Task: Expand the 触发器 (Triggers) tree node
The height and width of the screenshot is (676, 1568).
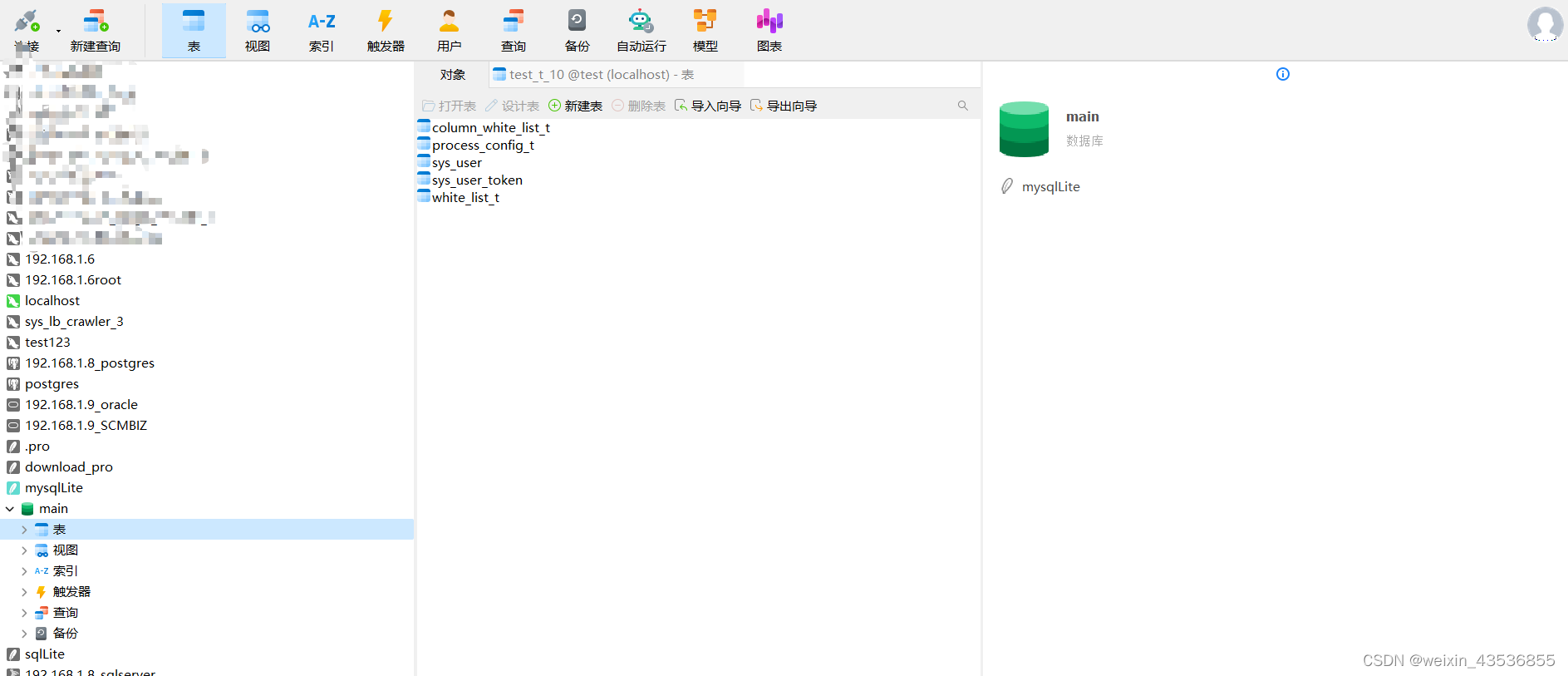Action: pyautogui.click(x=24, y=592)
